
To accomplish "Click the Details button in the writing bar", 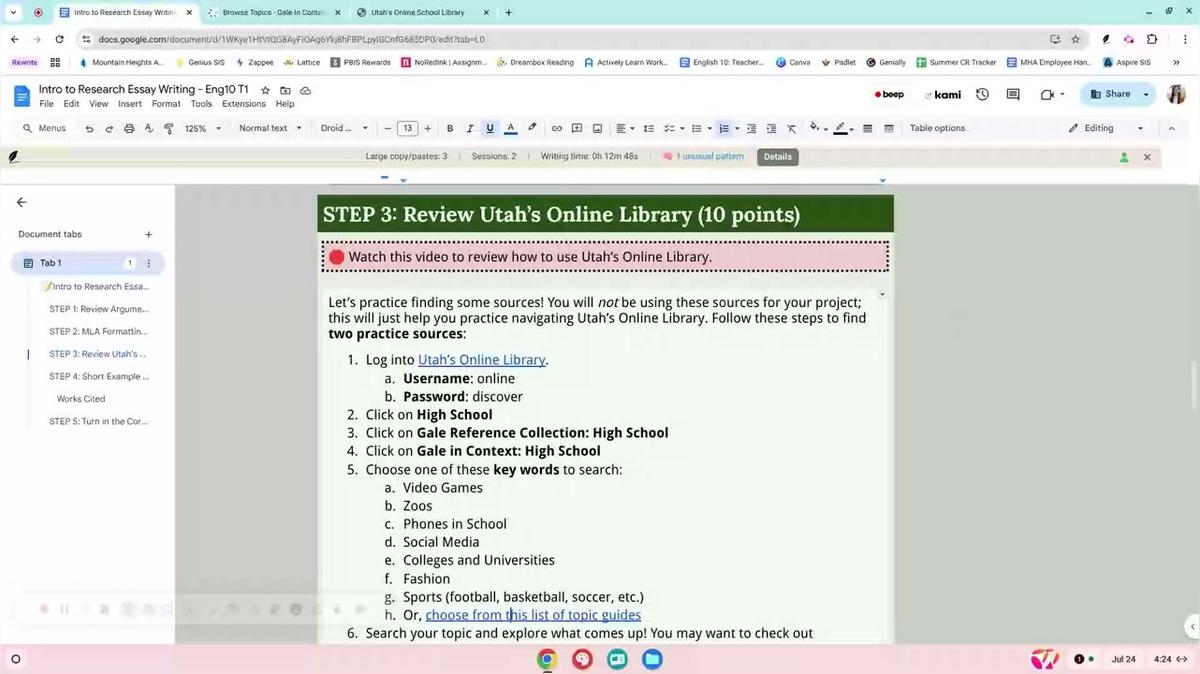I will 777,157.
